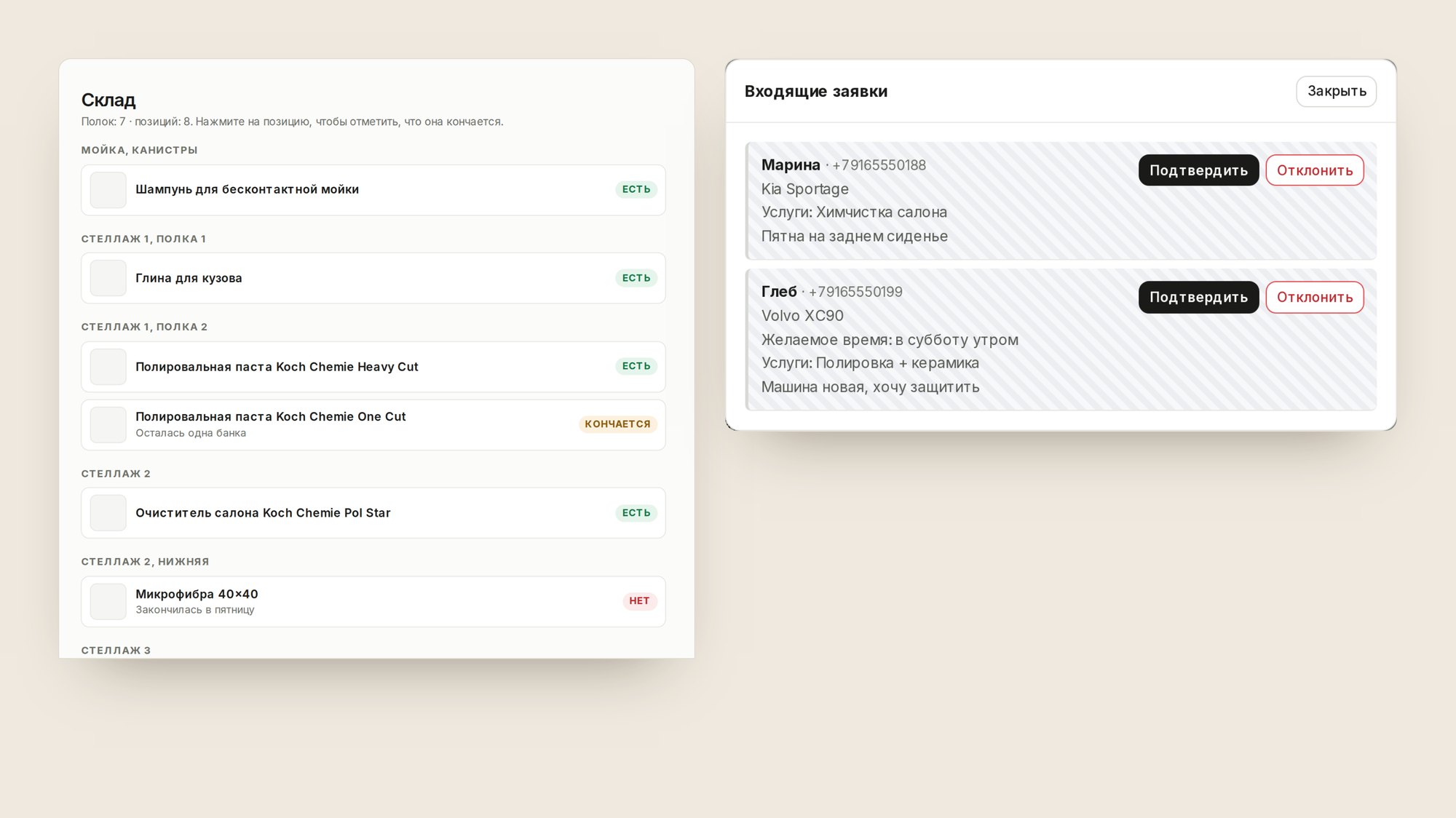The image size is (1456, 818).
Task: Decline Марина's request
Action: point(1314,170)
